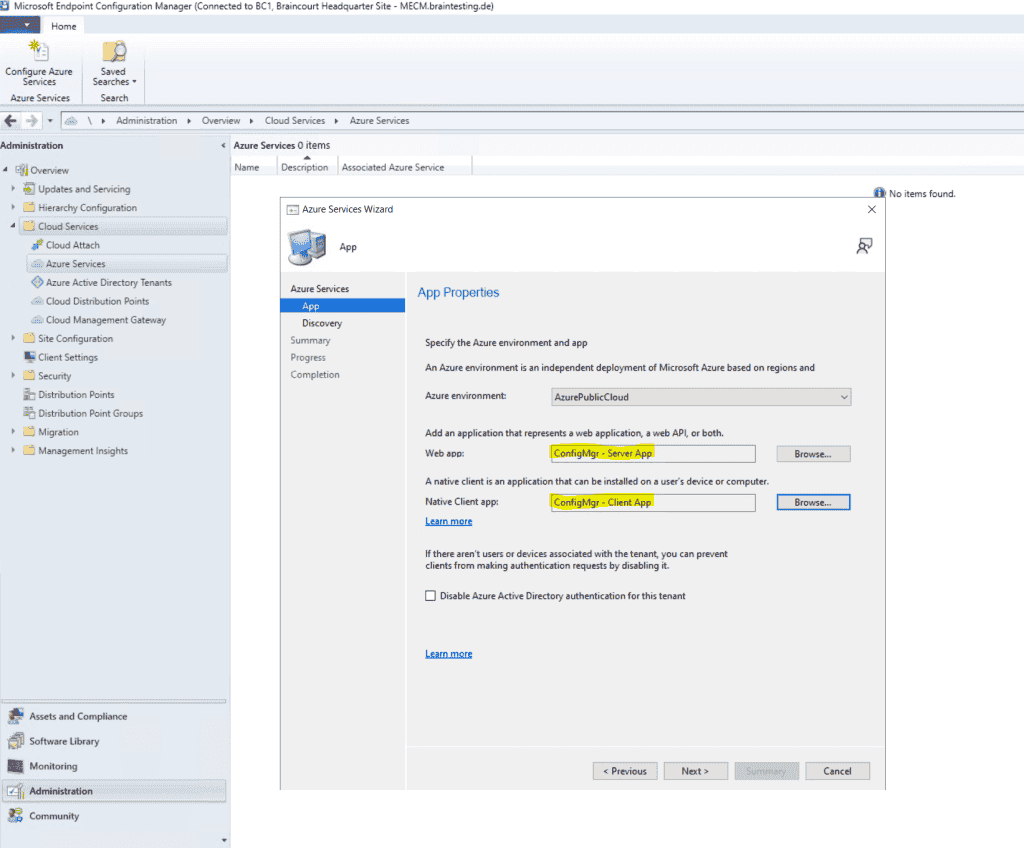Click Next in the Azure Services Wizard
Viewport: 1024px width, 848px height.
click(x=695, y=771)
